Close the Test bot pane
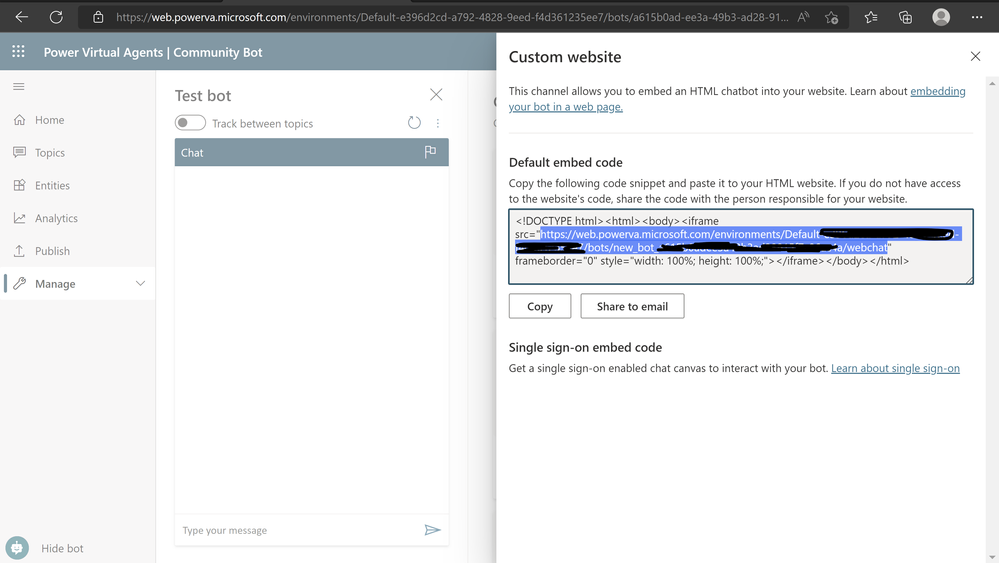Viewport: 999px width, 563px height. (x=436, y=95)
